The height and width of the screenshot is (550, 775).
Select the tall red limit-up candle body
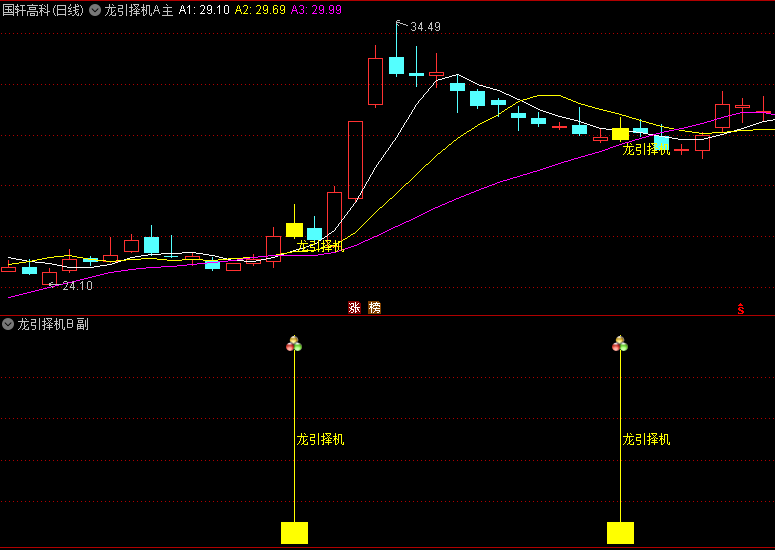click(x=355, y=160)
